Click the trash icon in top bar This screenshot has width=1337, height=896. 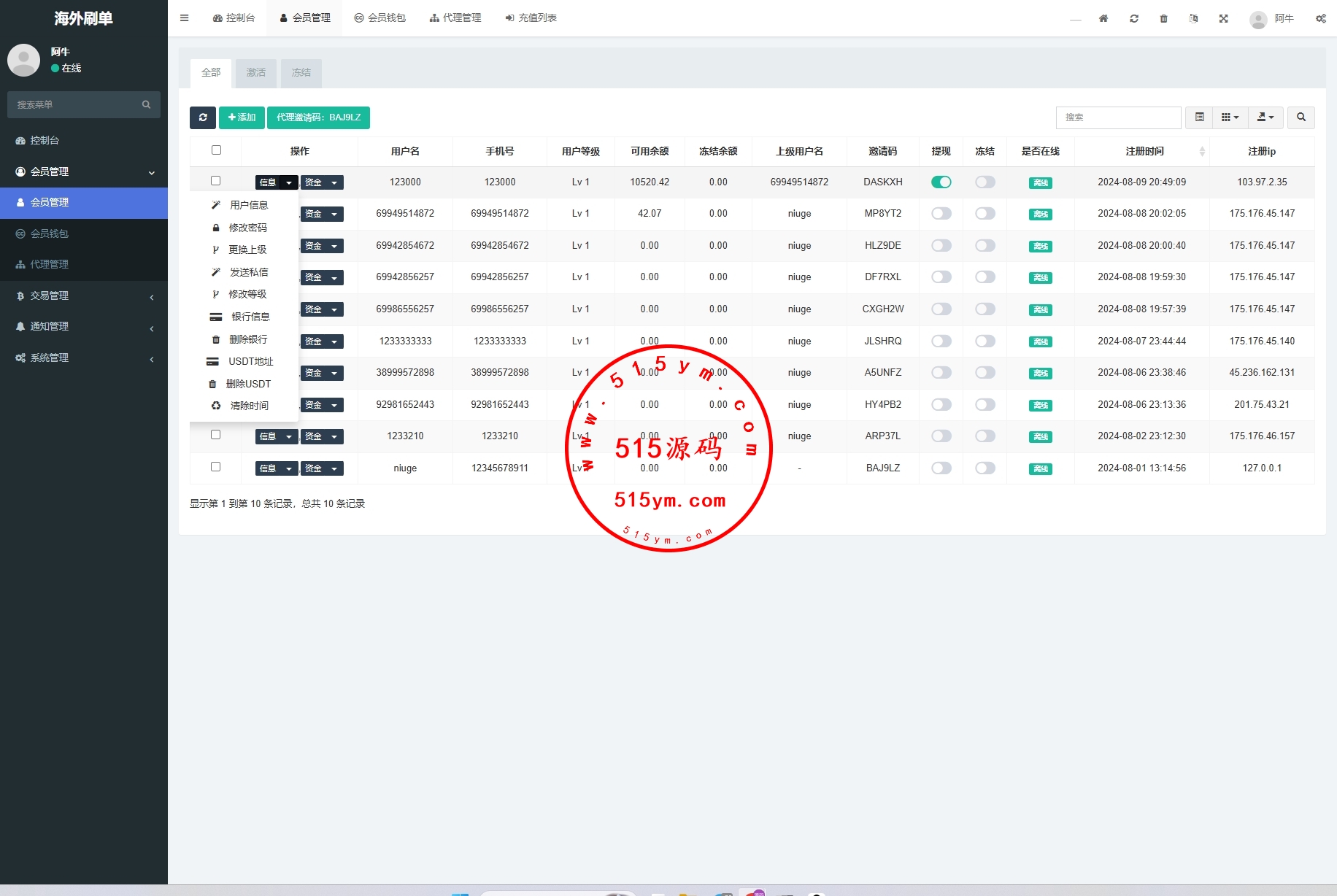pyautogui.click(x=1163, y=18)
